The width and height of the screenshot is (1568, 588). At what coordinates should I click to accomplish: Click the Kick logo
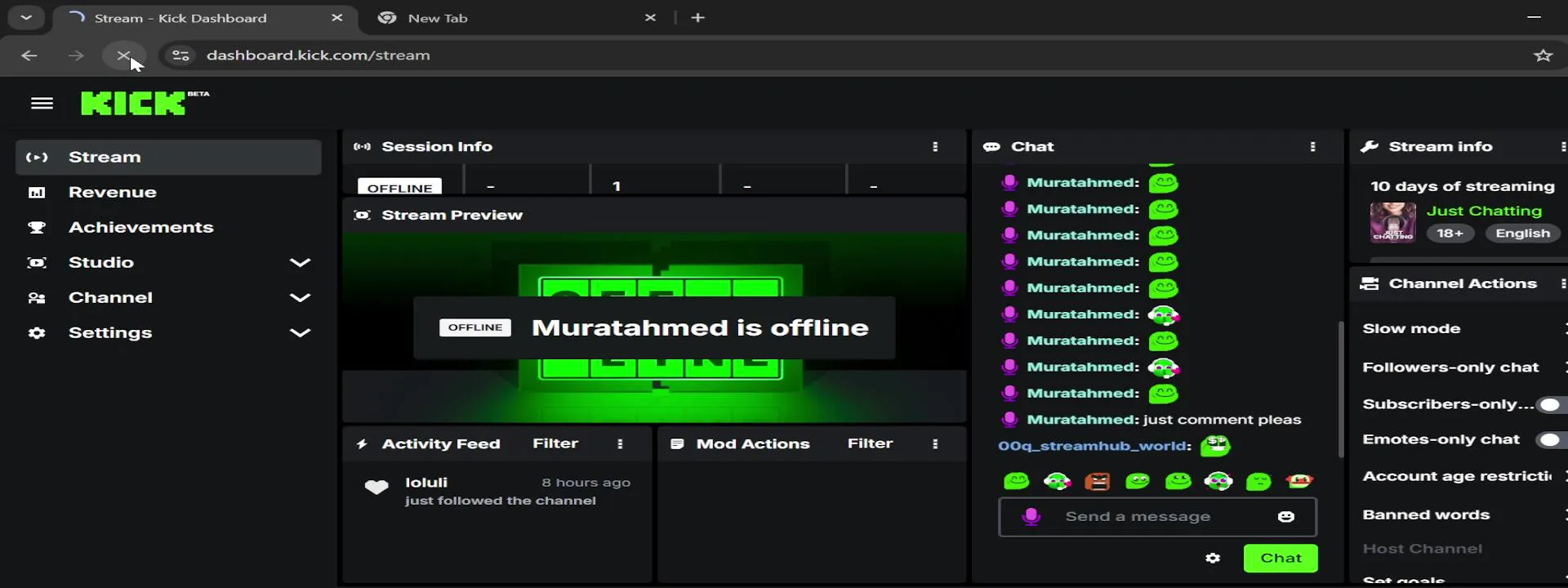(x=145, y=103)
